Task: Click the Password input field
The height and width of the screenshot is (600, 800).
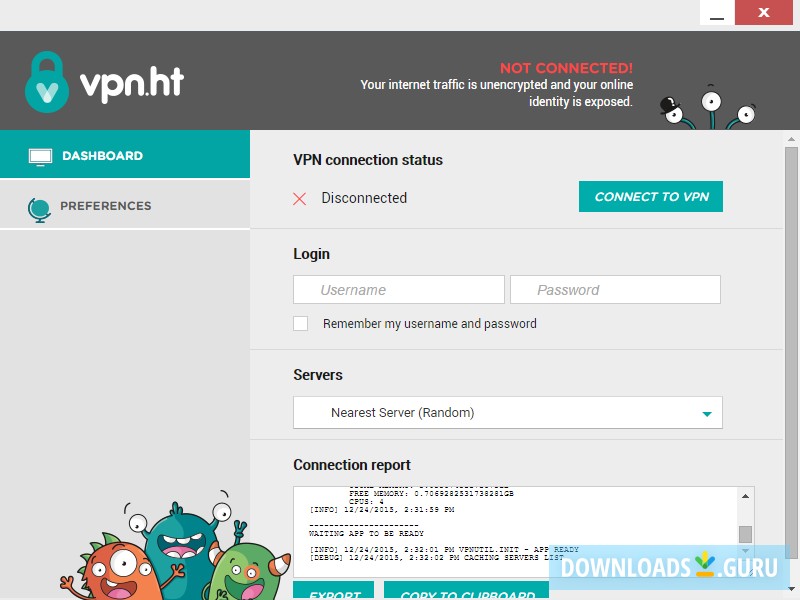Action: tap(615, 289)
